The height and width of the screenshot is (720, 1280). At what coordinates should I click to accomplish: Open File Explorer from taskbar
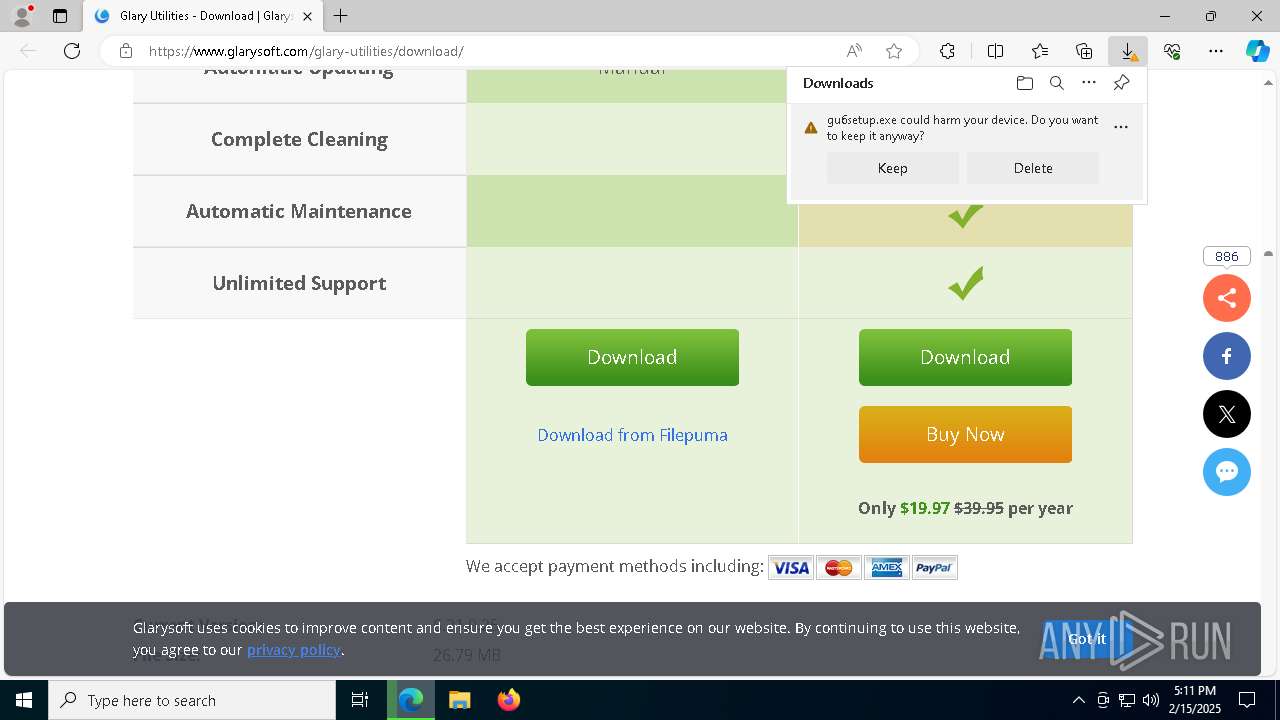coord(459,700)
